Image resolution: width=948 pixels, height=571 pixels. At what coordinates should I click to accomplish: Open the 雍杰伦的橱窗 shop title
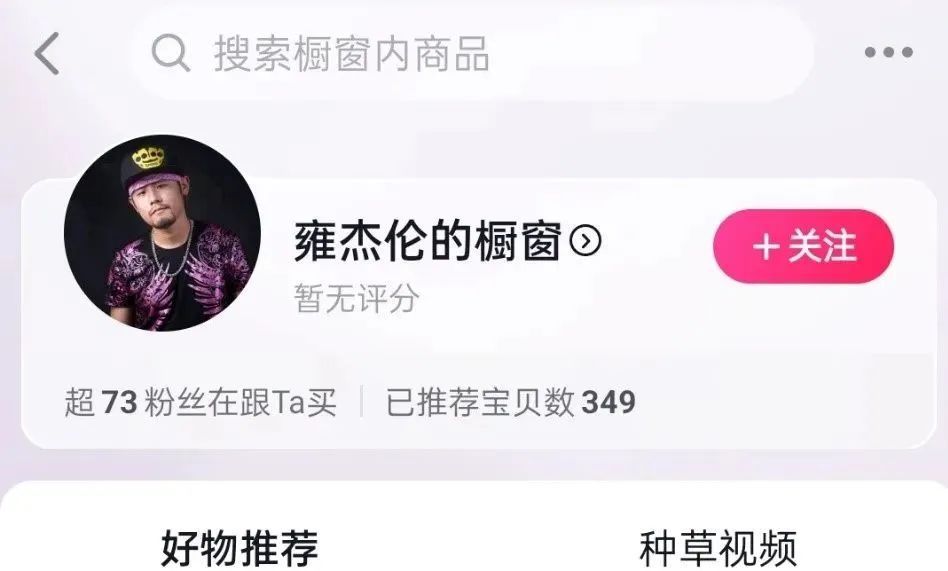428,241
